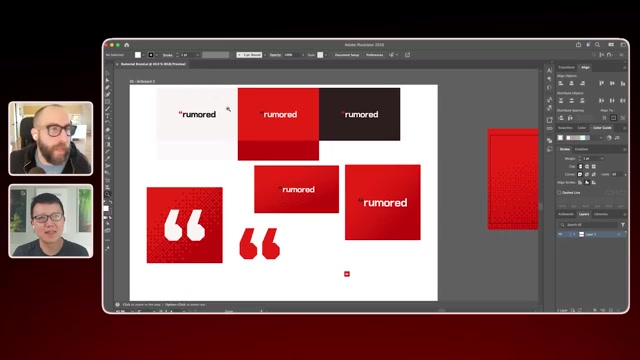Image resolution: width=640 pixels, height=360 pixels.
Task: Click the white fill color swatch
Action: [x=138, y=55]
